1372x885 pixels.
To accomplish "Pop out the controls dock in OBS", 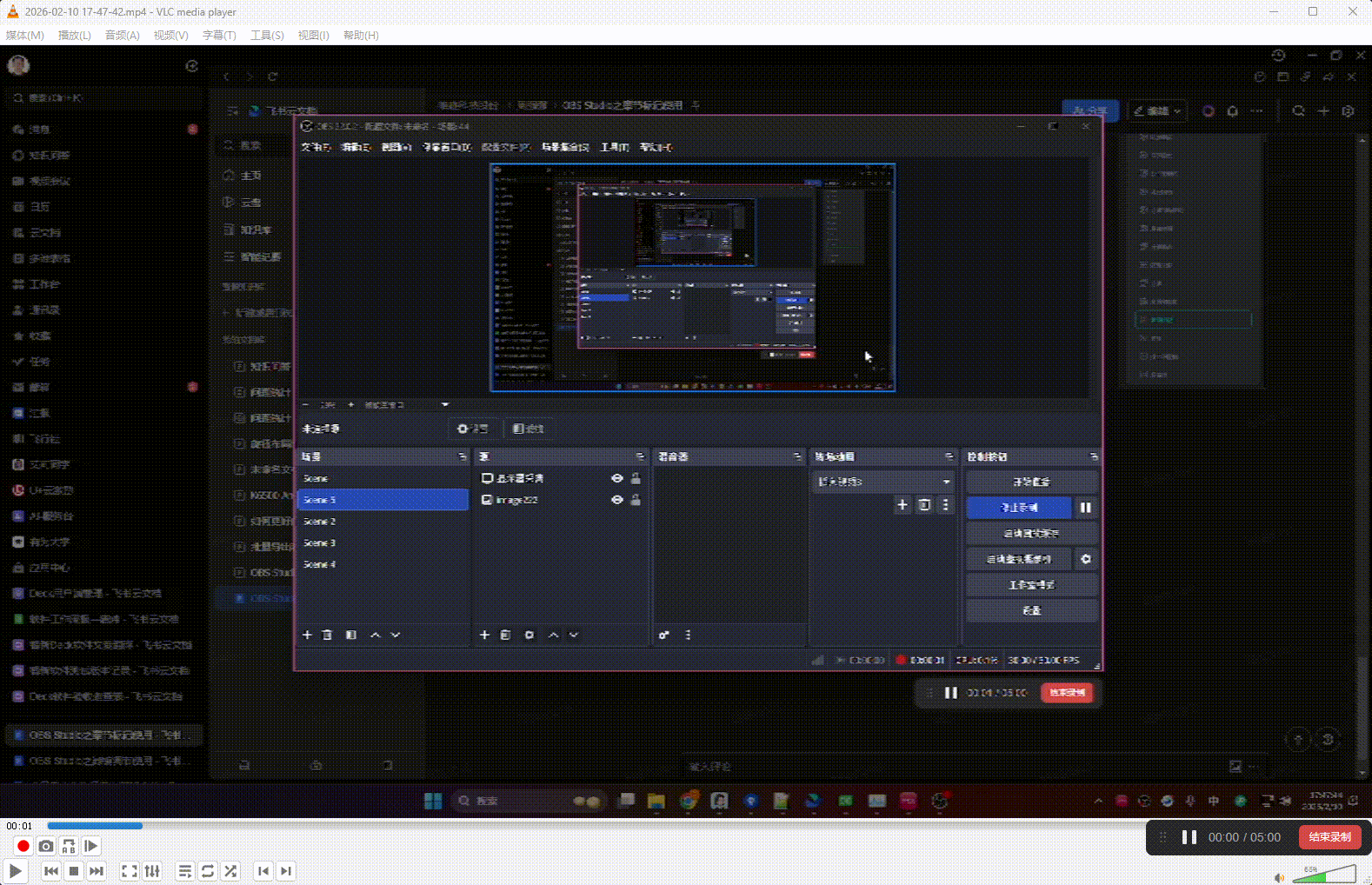I will [x=1094, y=456].
